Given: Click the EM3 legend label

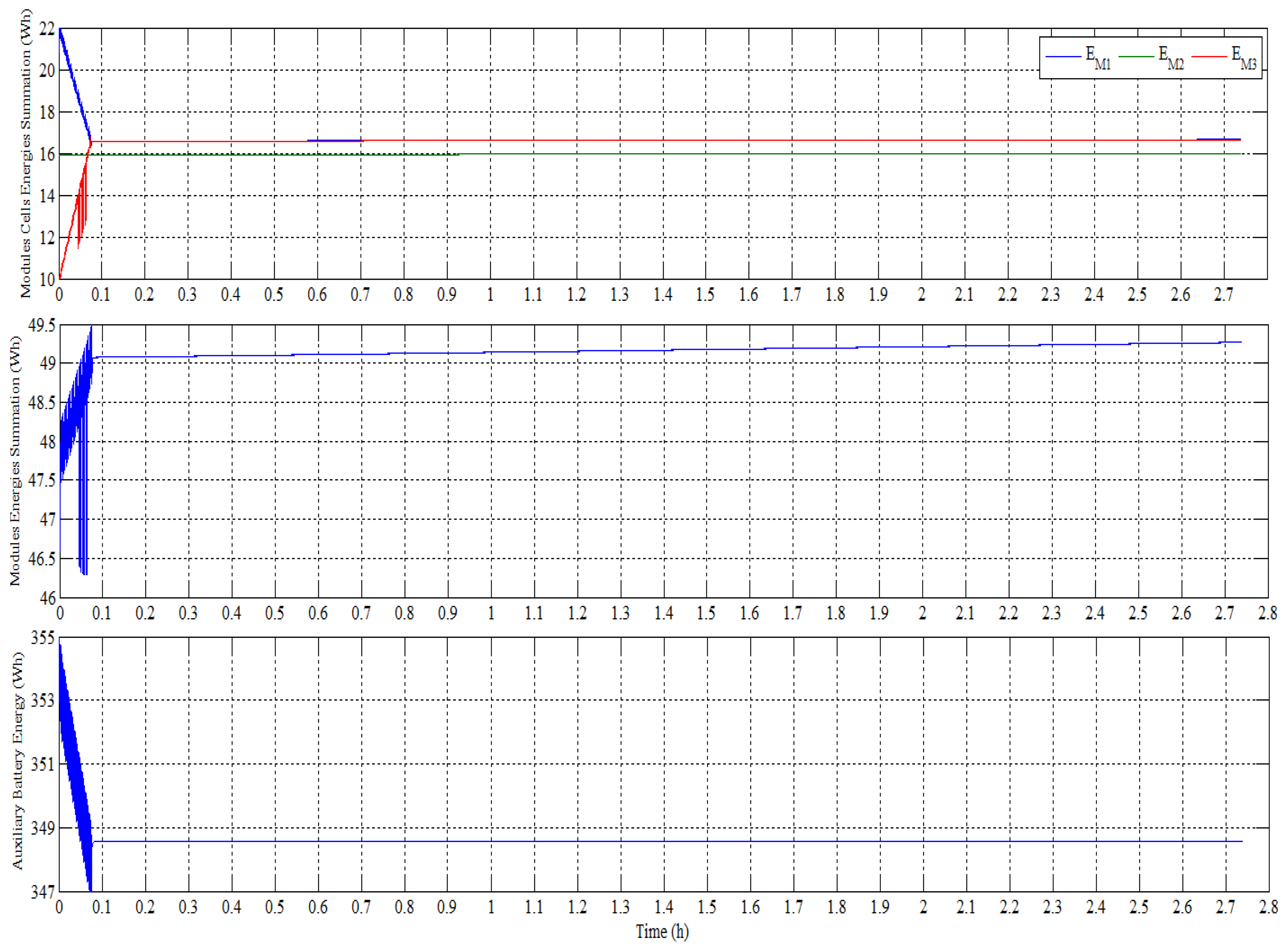Looking at the screenshot, I should click(x=1243, y=58).
